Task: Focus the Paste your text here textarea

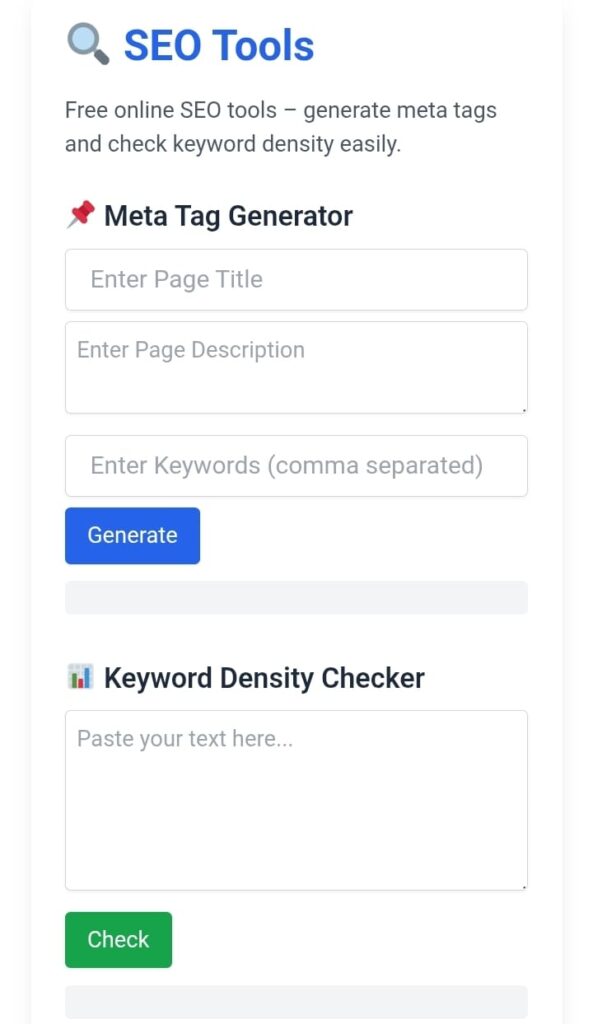Action: coord(296,800)
